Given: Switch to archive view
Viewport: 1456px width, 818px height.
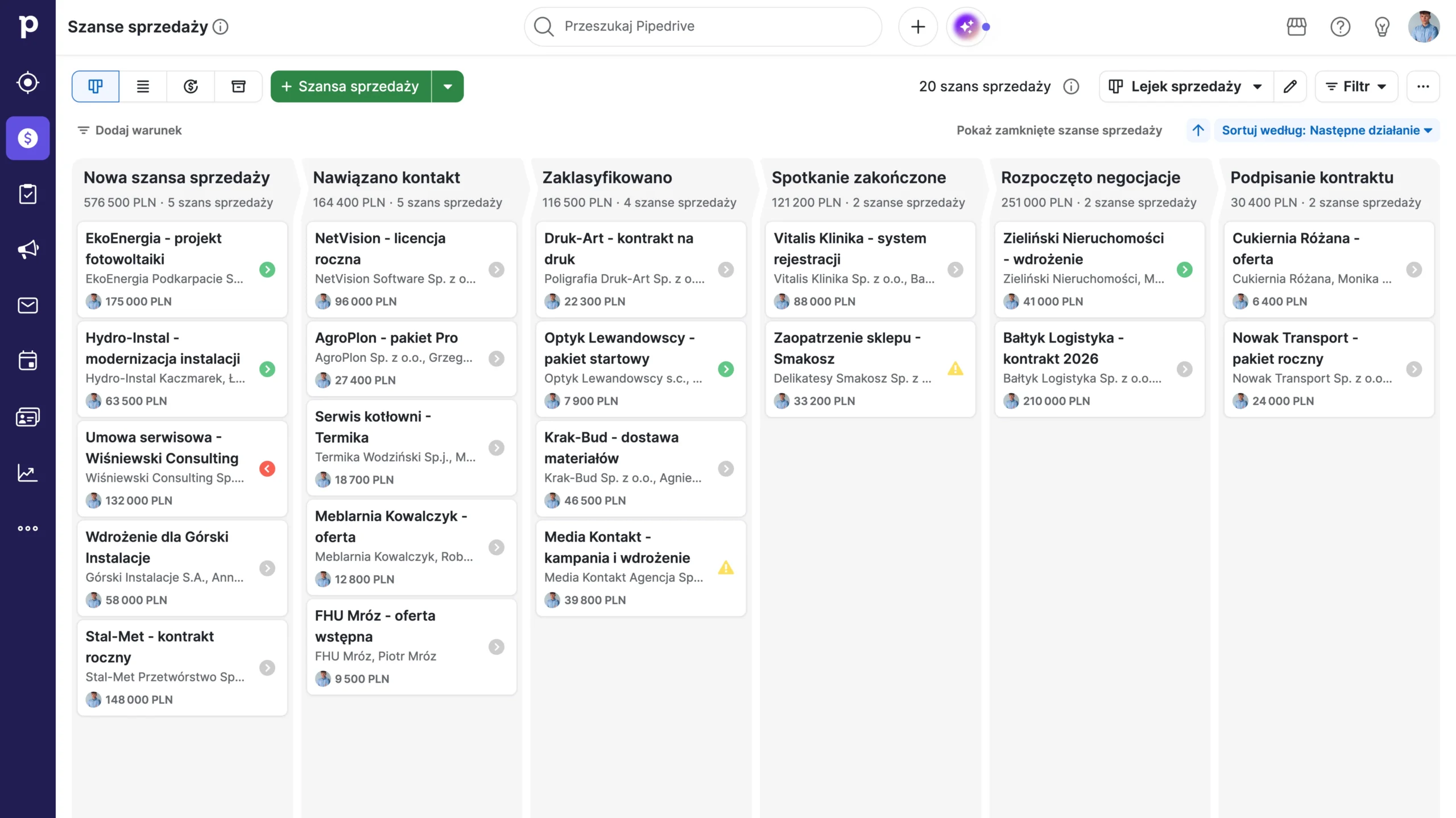Looking at the screenshot, I should point(238,86).
